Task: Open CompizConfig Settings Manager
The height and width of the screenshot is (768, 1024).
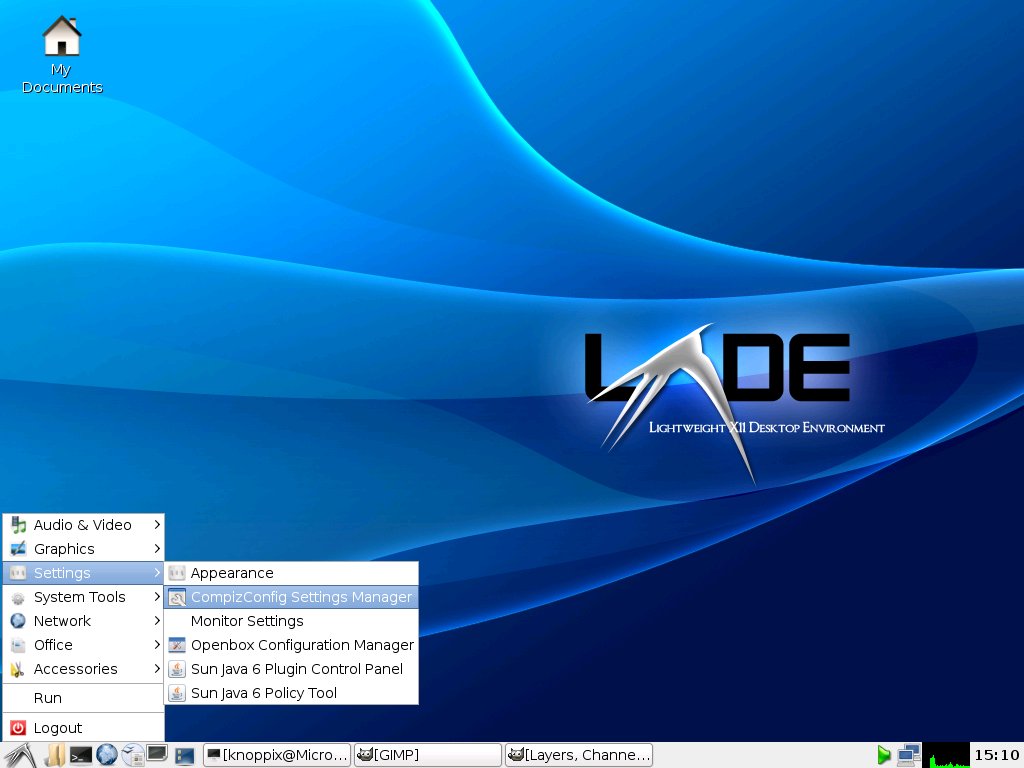Action: point(300,597)
